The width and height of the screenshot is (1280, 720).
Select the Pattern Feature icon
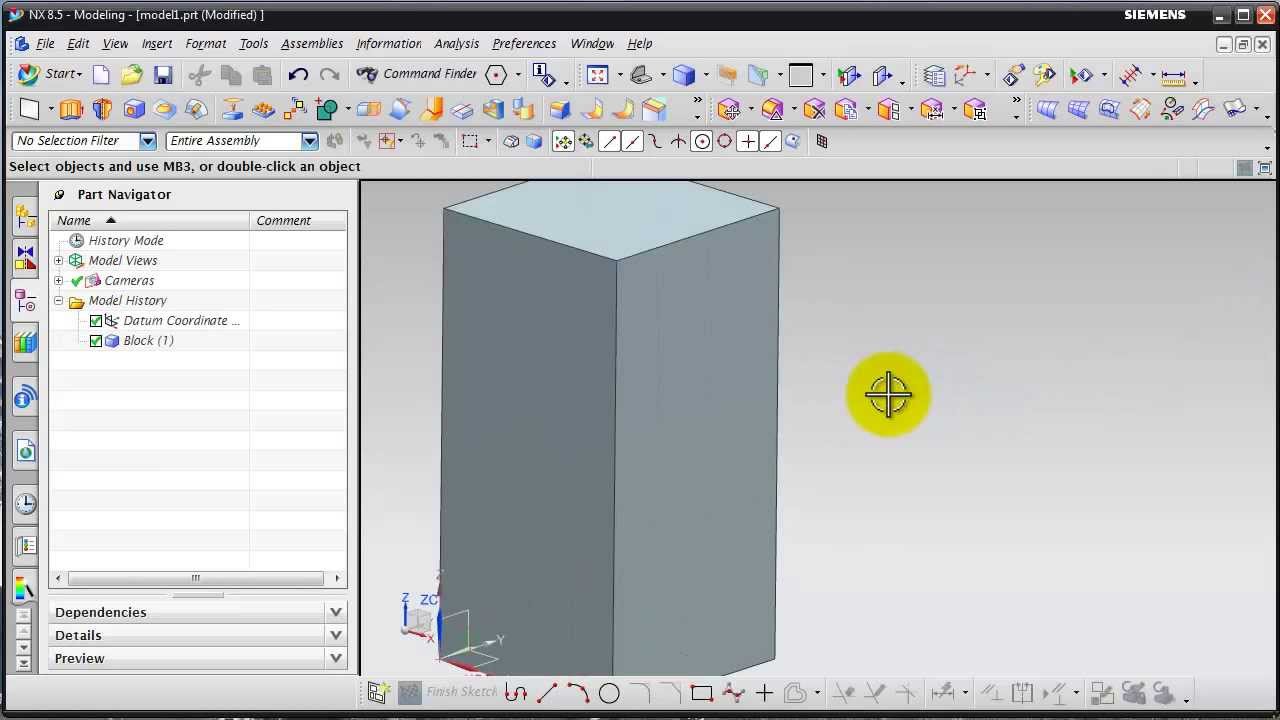click(x=295, y=109)
